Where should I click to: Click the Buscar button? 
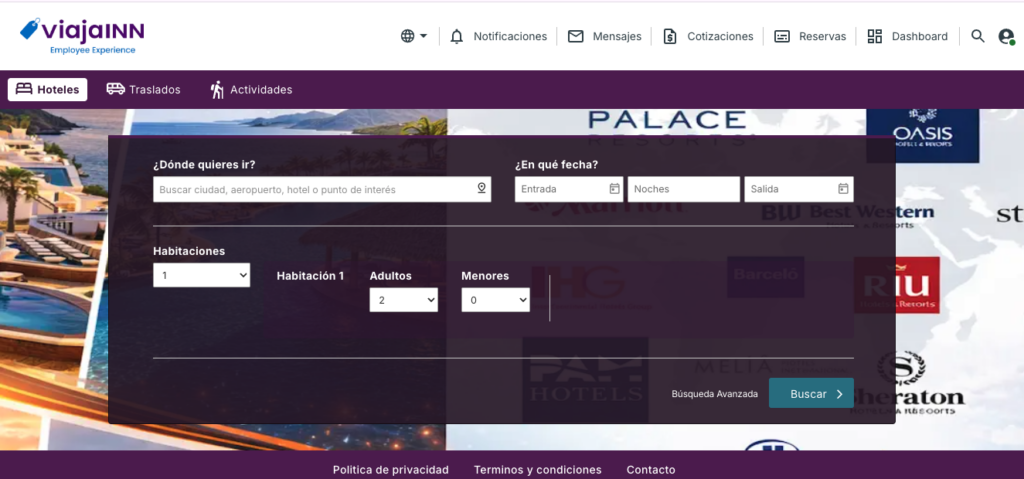point(811,393)
